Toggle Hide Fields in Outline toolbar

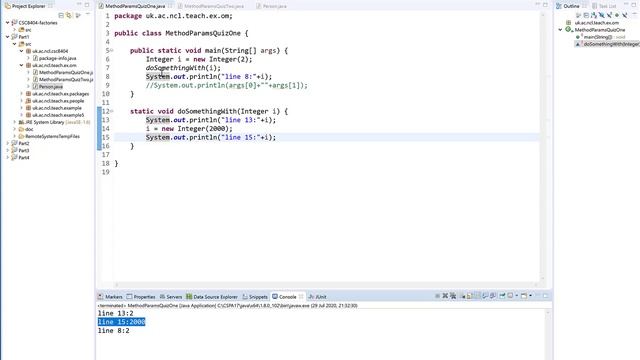(x=601, y=15)
